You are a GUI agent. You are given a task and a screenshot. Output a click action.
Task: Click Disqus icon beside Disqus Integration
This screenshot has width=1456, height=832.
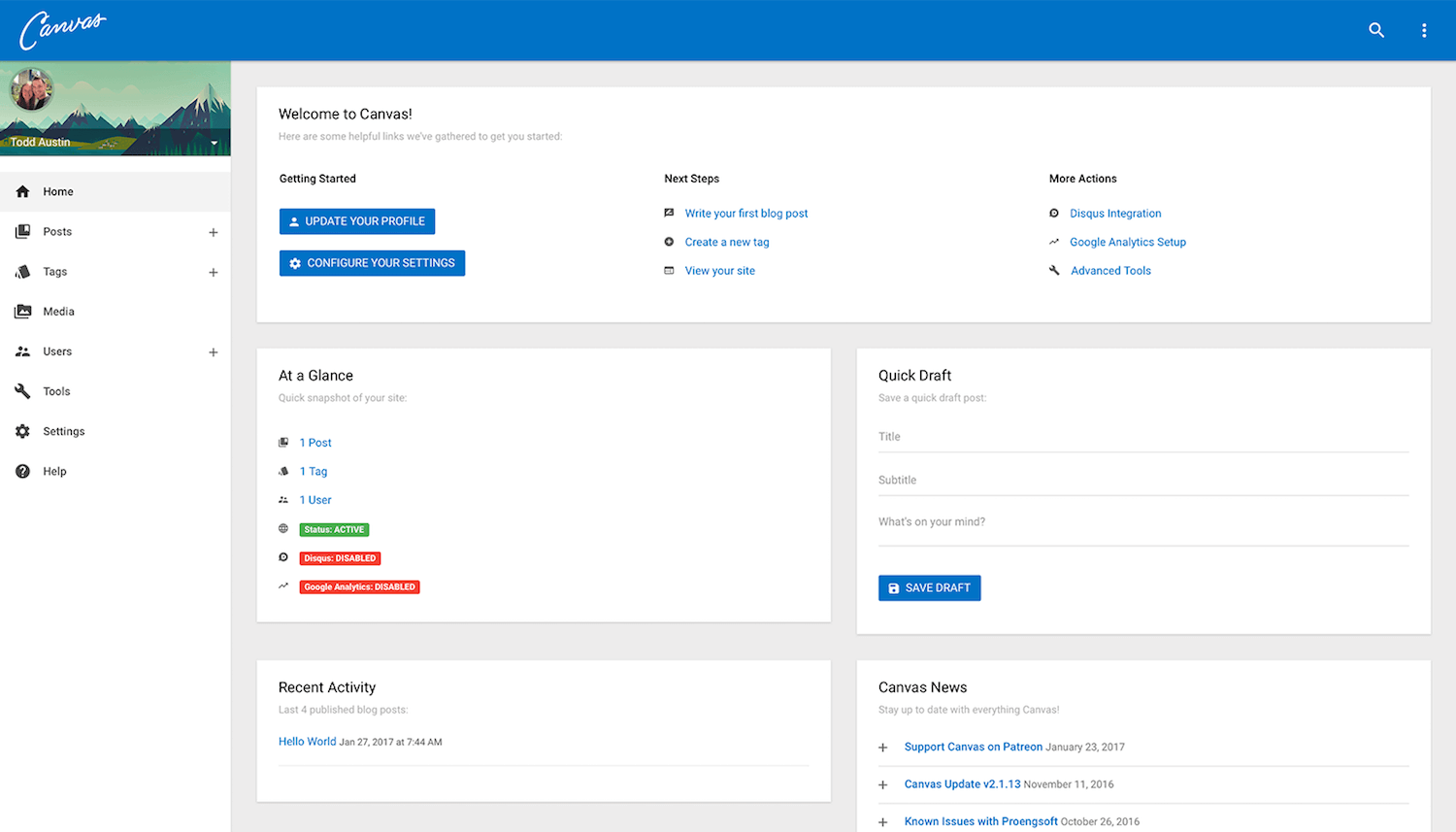1054,213
